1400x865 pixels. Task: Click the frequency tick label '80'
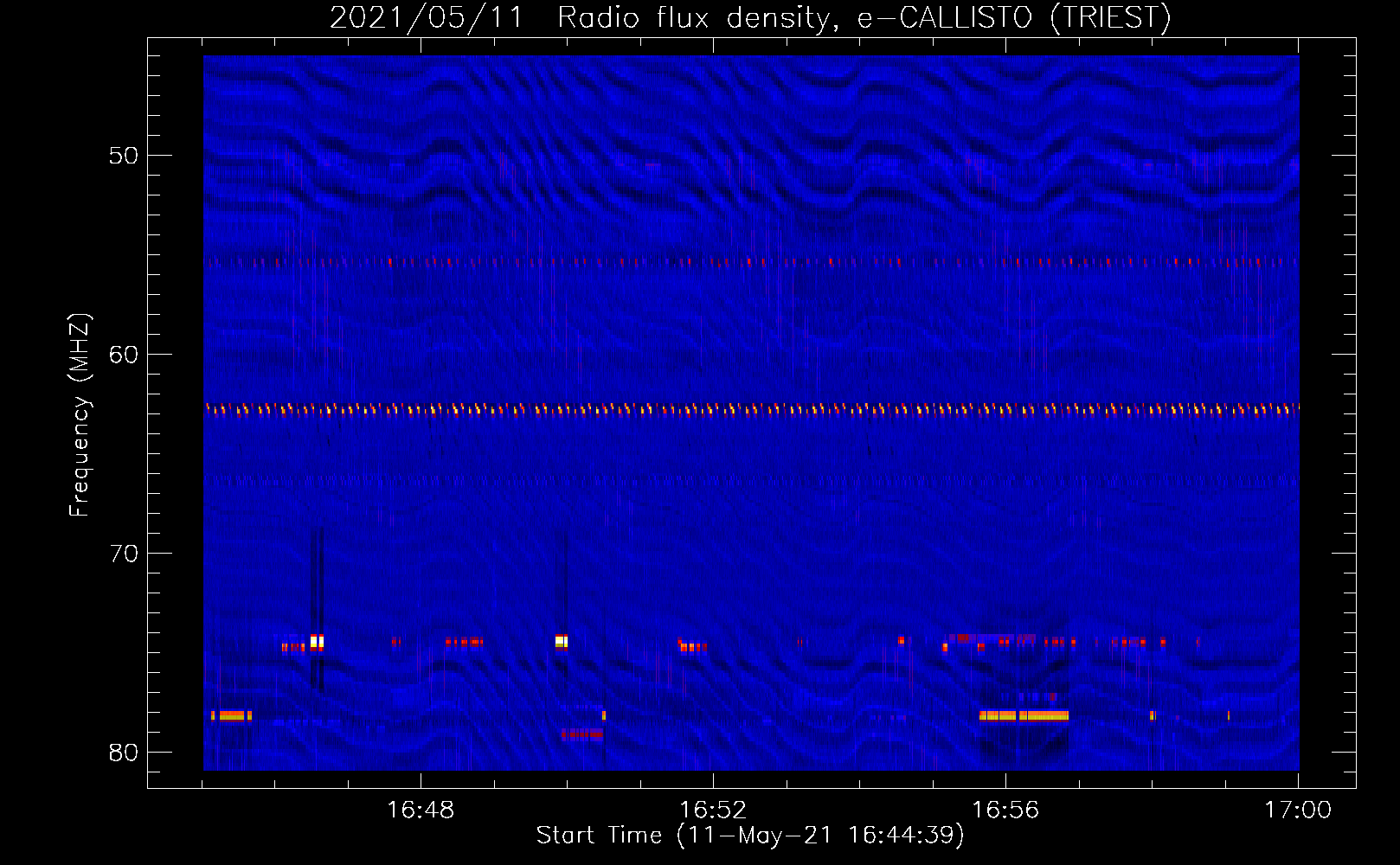[124, 753]
